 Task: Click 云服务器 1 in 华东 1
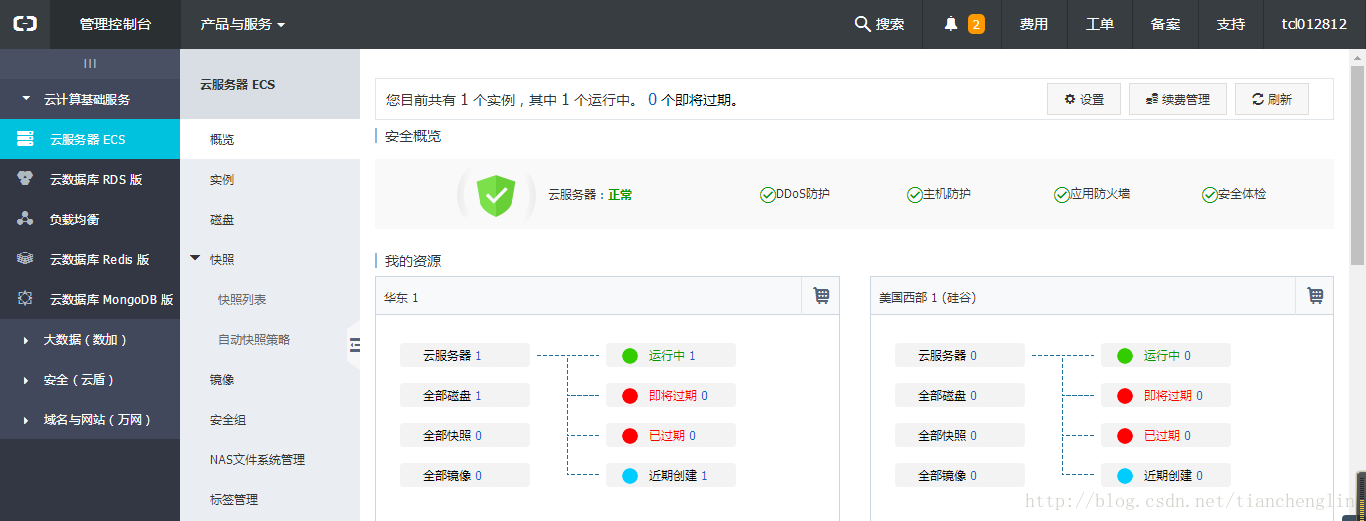point(465,355)
